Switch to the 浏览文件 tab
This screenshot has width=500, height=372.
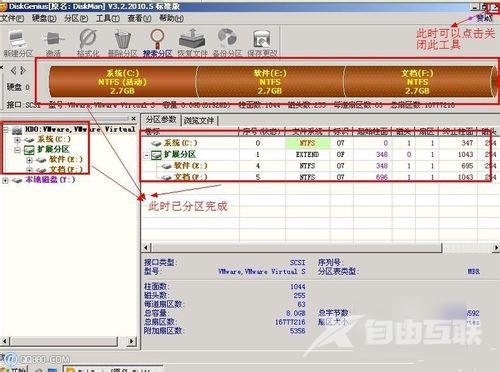[x=199, y=120]
